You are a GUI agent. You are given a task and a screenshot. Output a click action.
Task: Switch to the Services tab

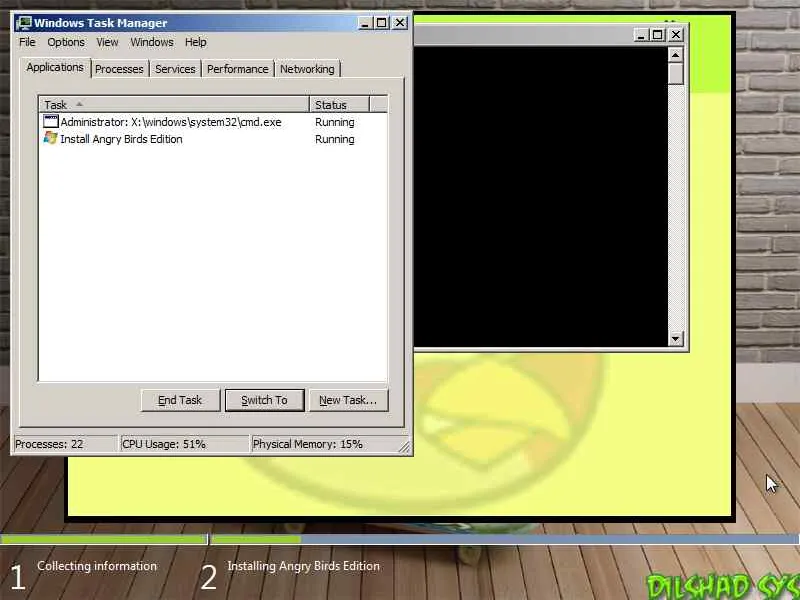(x=175, y=69)
